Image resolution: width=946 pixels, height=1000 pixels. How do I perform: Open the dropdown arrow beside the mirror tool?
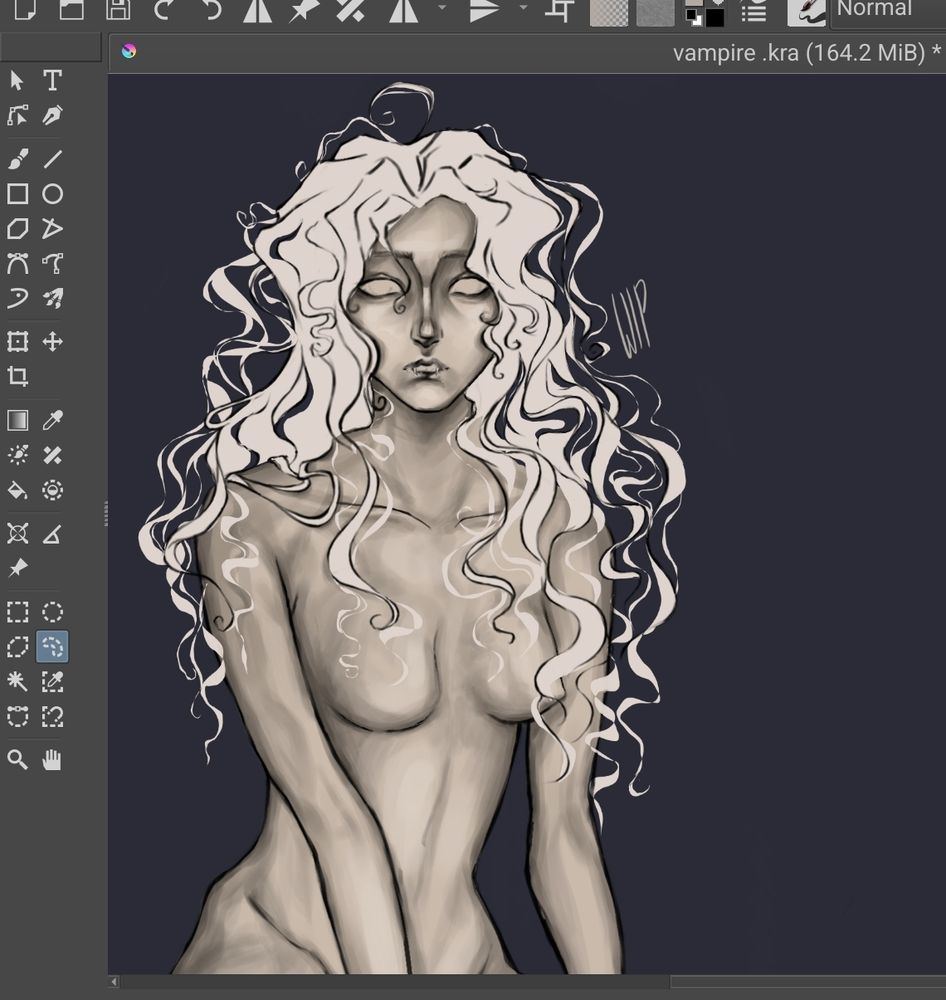pos(441,10)
